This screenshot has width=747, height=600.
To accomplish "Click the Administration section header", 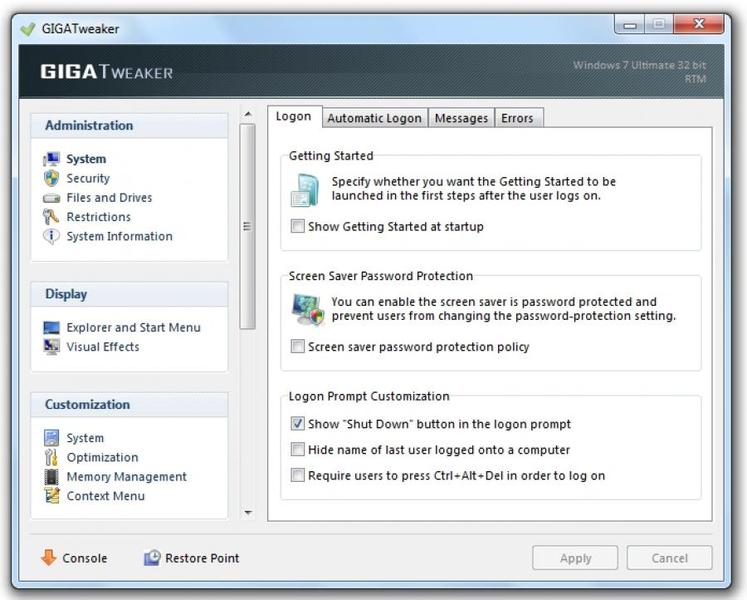I will (129, 126).
